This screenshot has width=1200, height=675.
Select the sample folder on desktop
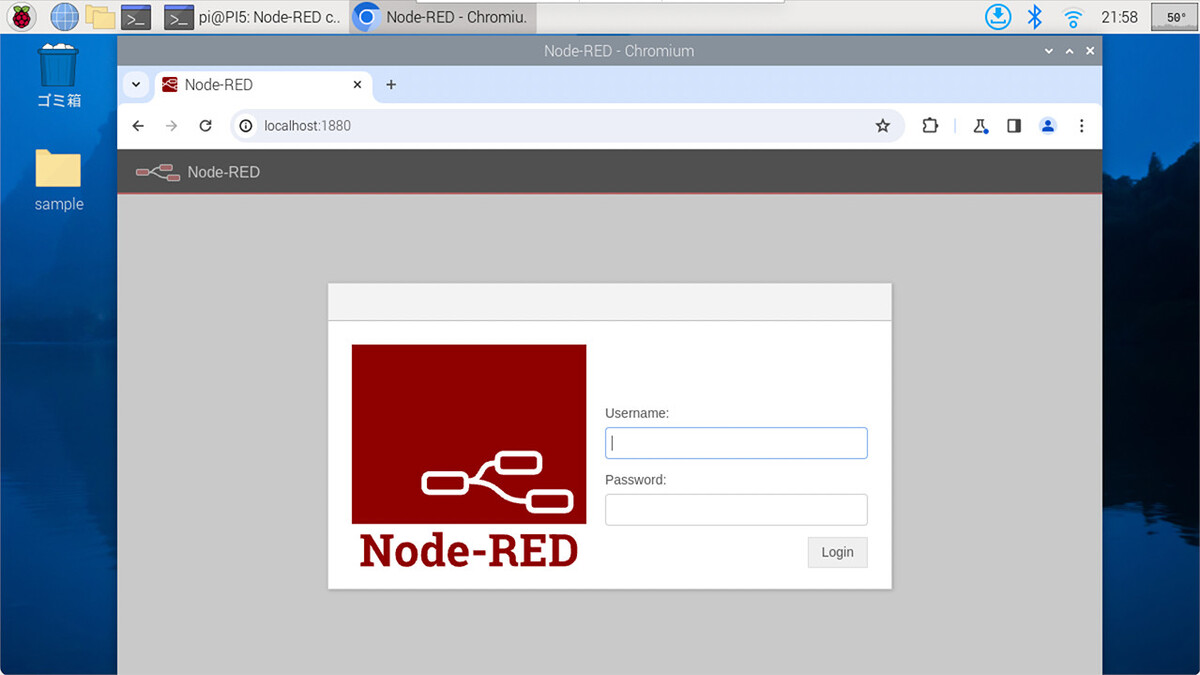click(x=58, y=180)
